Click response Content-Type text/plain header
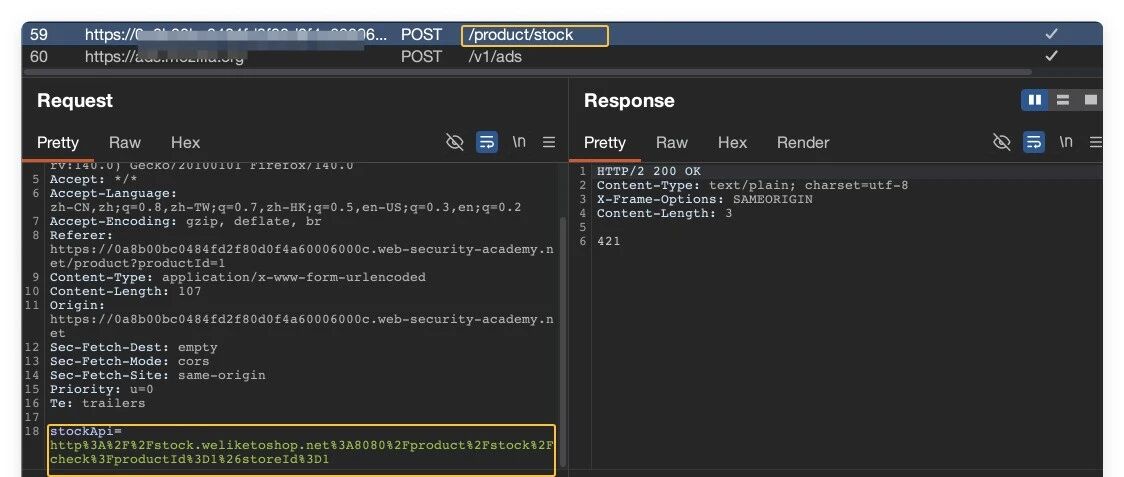The image size is (1124, 477). 753,185
